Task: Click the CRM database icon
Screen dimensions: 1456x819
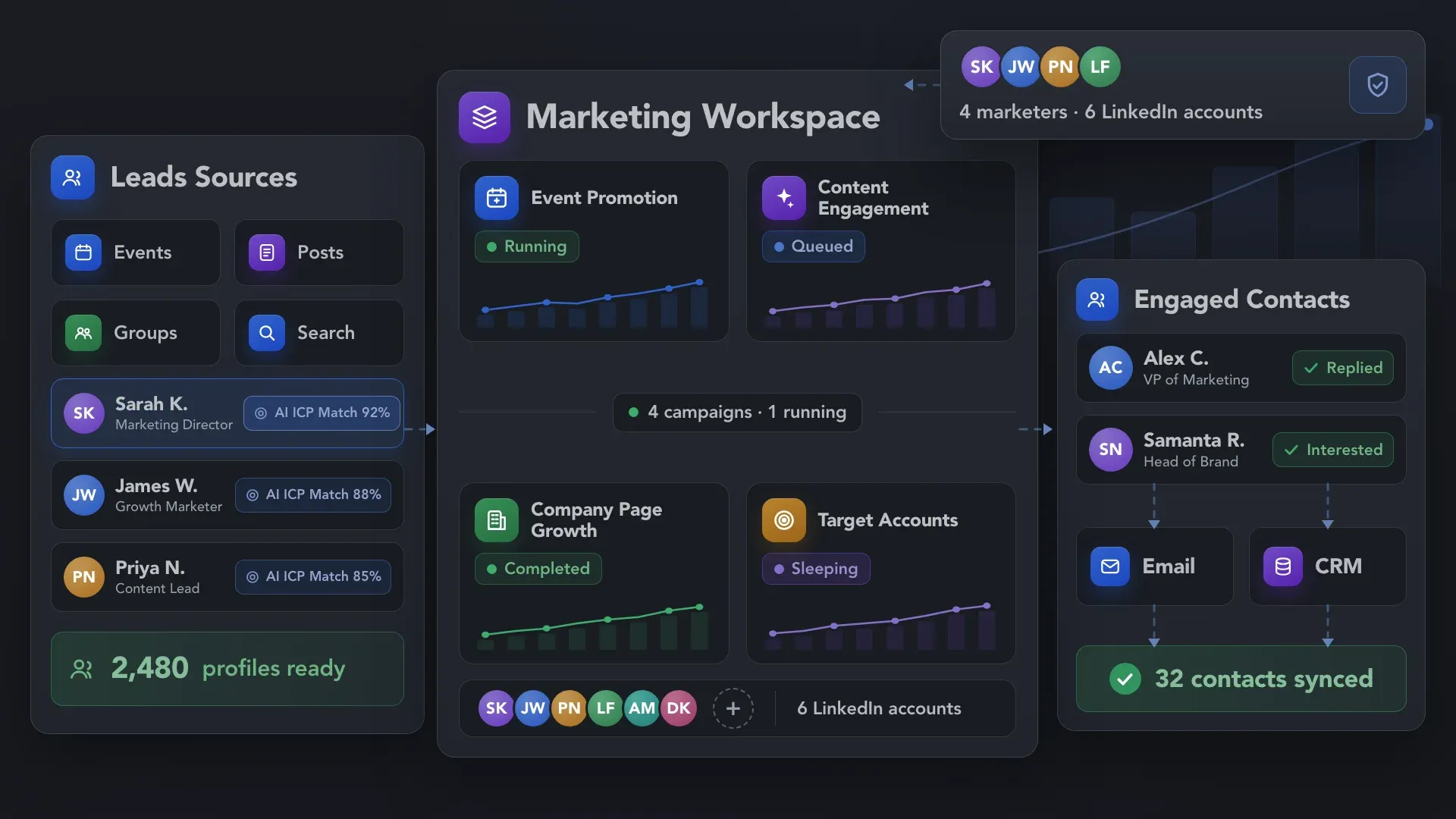Action: click(1283, 566)
